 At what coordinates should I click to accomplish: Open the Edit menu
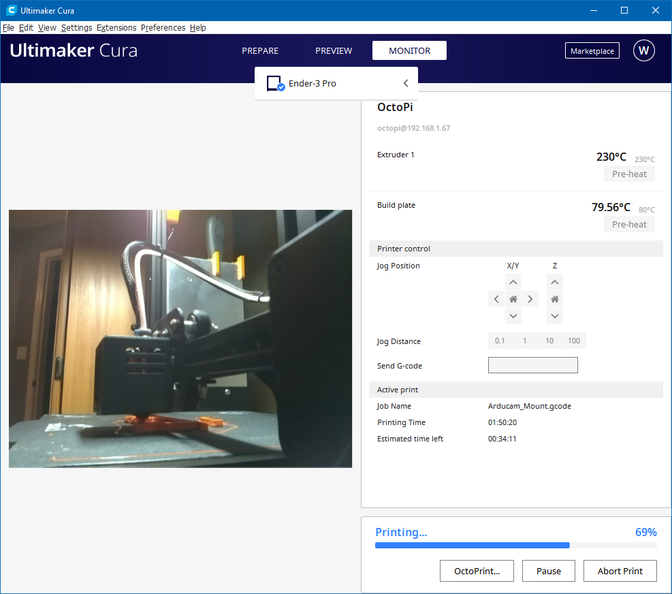coord(26,28)
